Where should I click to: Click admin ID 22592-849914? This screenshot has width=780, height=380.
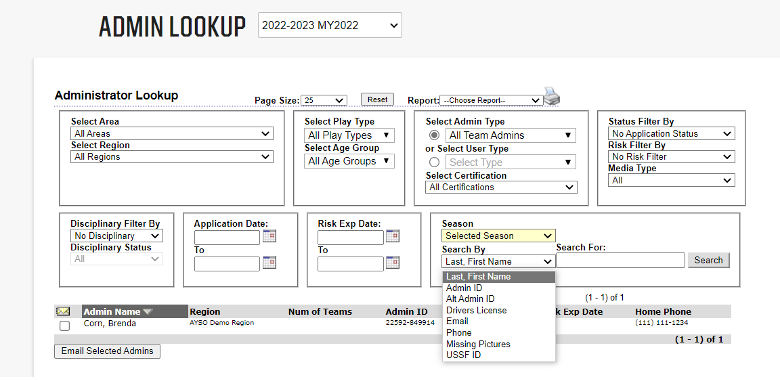[410, 323]
